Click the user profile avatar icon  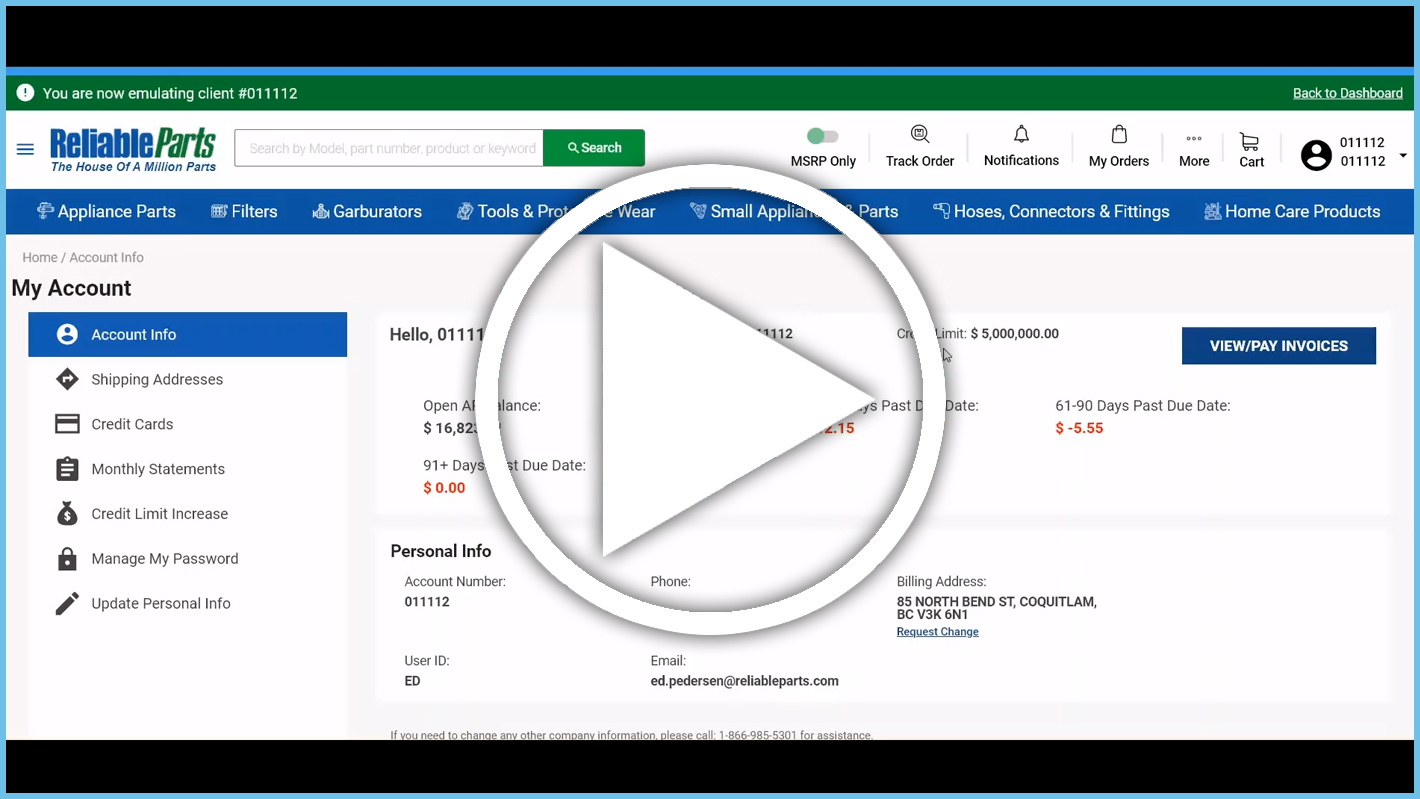click(1316, 154)
